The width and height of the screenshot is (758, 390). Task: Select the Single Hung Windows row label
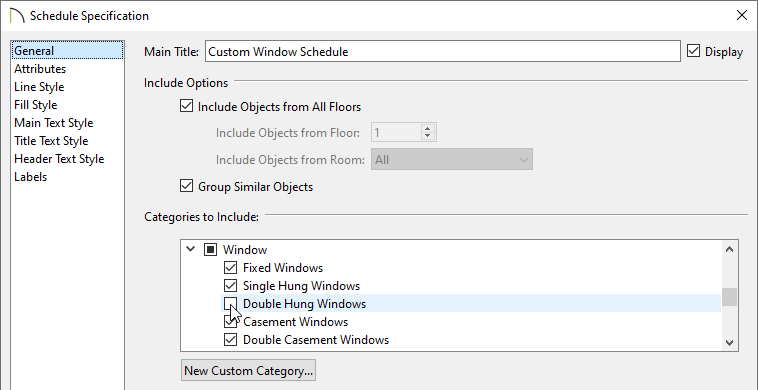click(x=301, y=286)
